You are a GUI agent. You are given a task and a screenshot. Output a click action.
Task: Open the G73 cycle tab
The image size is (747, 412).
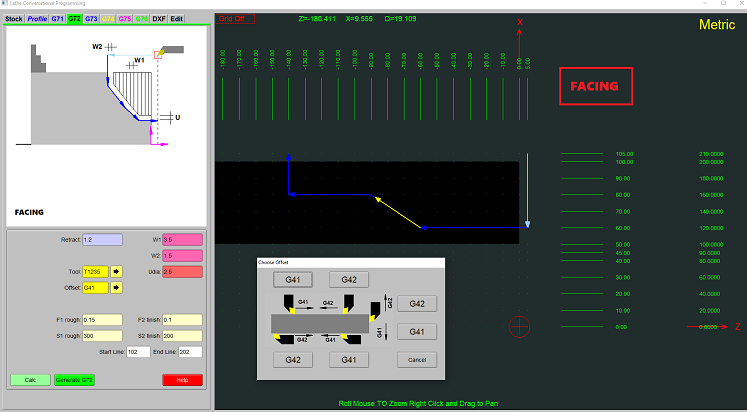pyautogui.click(x=91, y=19)
